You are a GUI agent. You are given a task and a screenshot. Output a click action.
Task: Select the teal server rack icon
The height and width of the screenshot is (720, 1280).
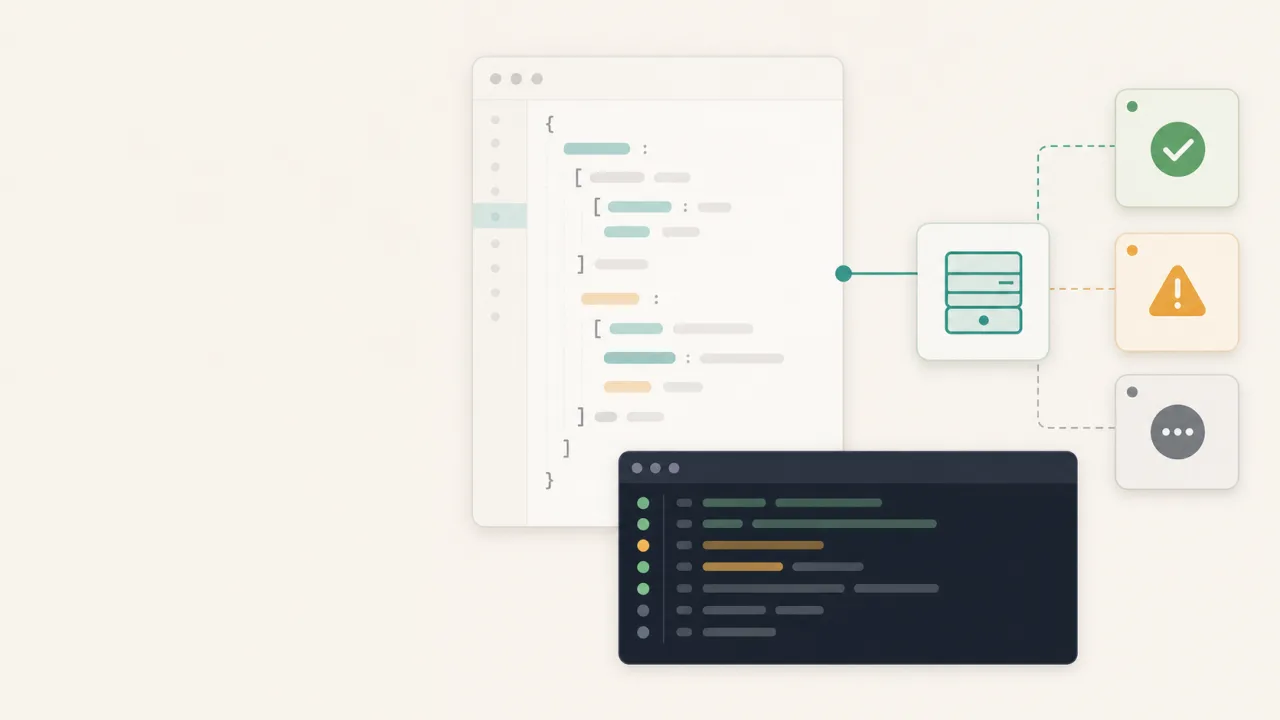(x=983, y=292)
